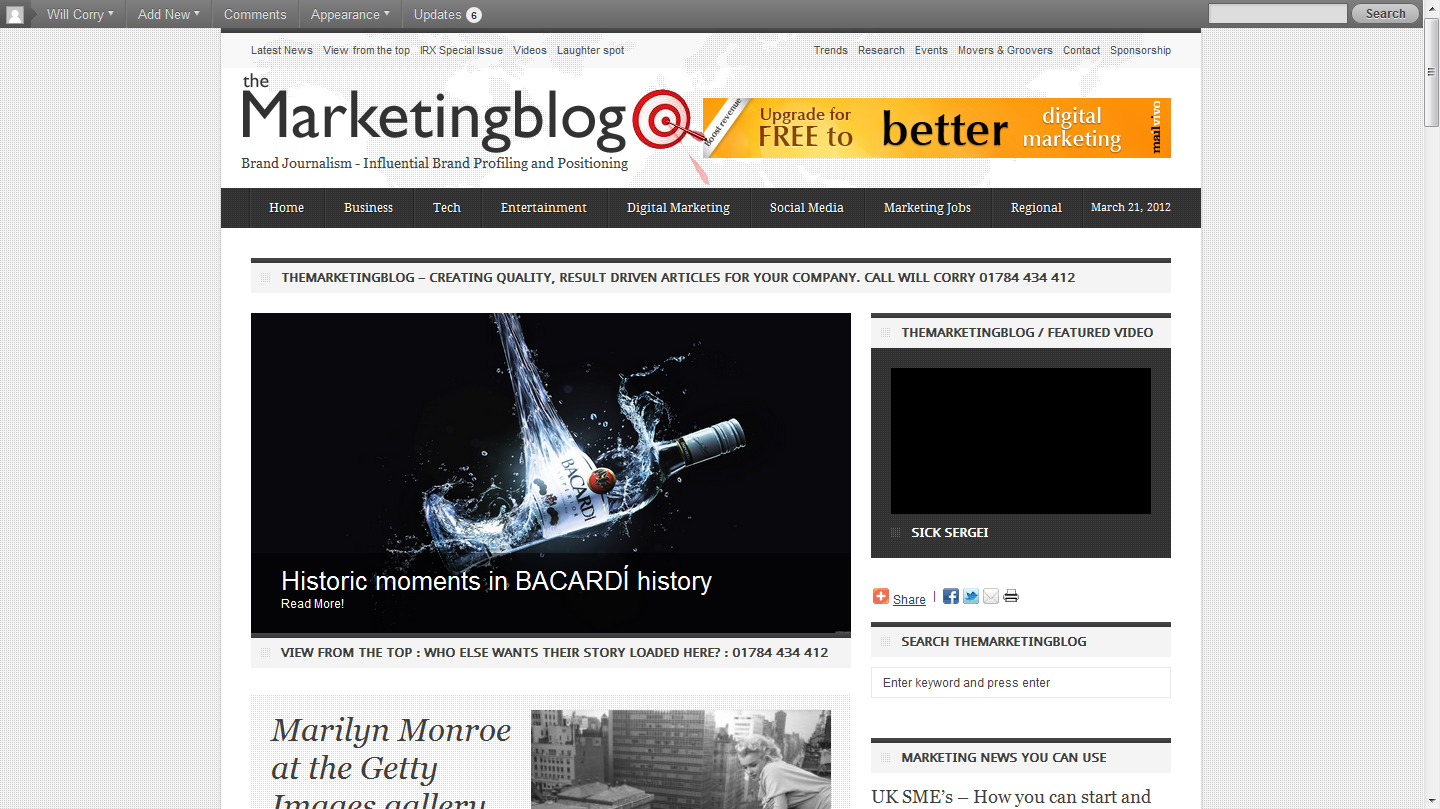Share the page via Twitter icon
The width and height of the screenshot is (1440, 809).
coord(971,597)
